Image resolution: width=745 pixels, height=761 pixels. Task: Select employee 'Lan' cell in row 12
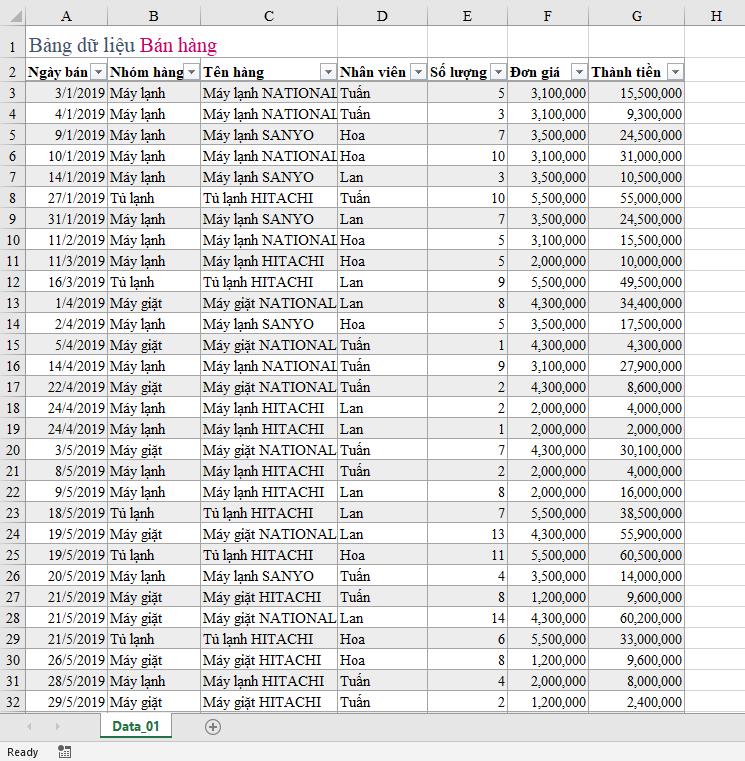pos(382,282)
